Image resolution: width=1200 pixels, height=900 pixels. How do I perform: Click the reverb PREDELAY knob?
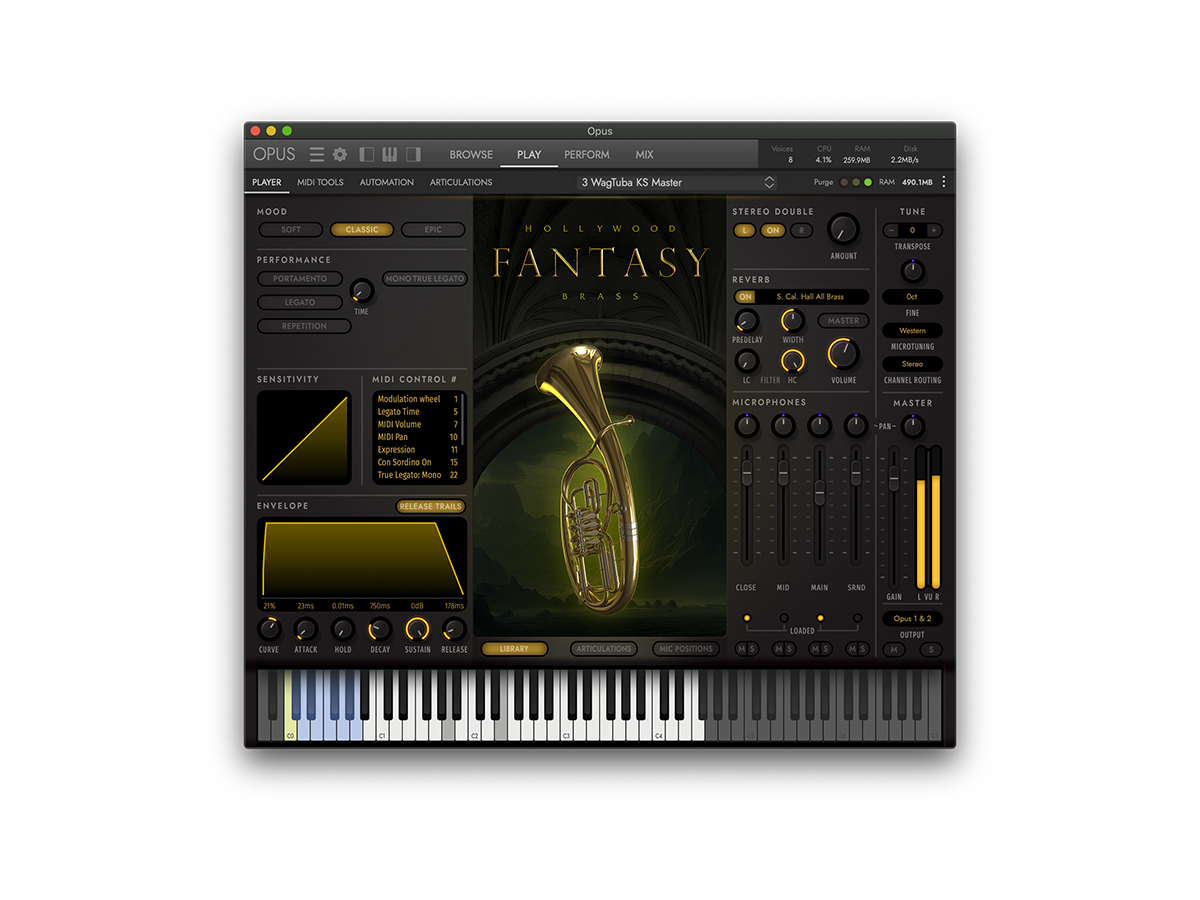tap(746, 321)
